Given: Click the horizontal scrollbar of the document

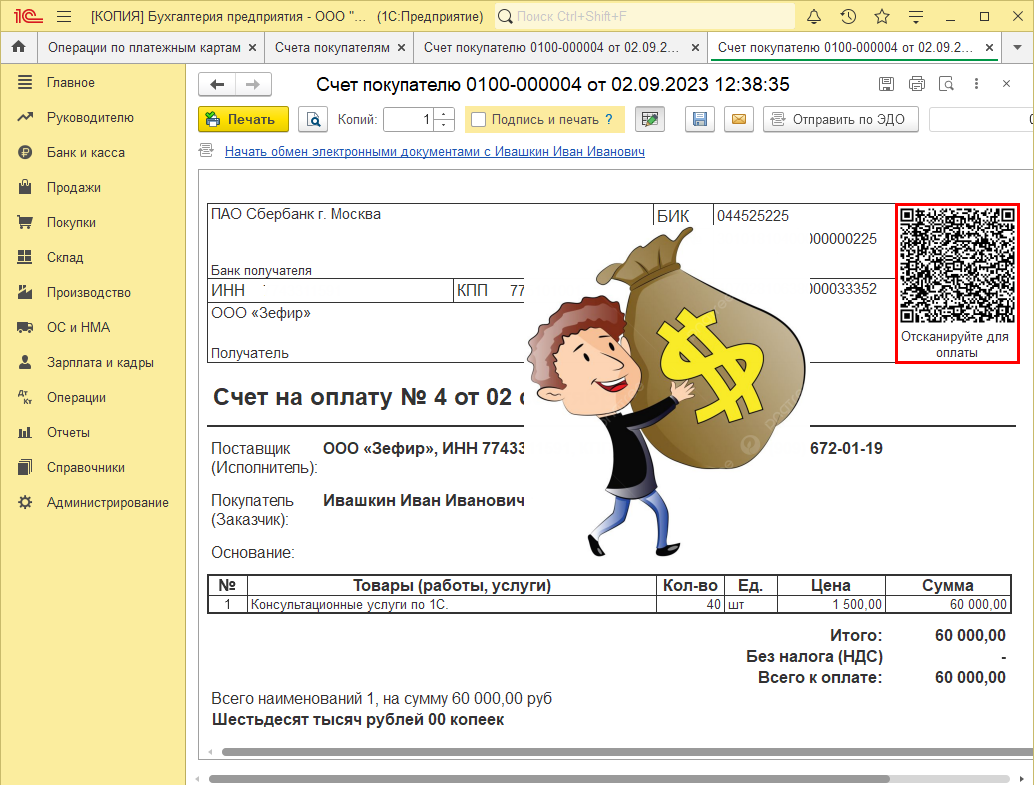Looking at the screenshot, I should click(x=626, y=751).
